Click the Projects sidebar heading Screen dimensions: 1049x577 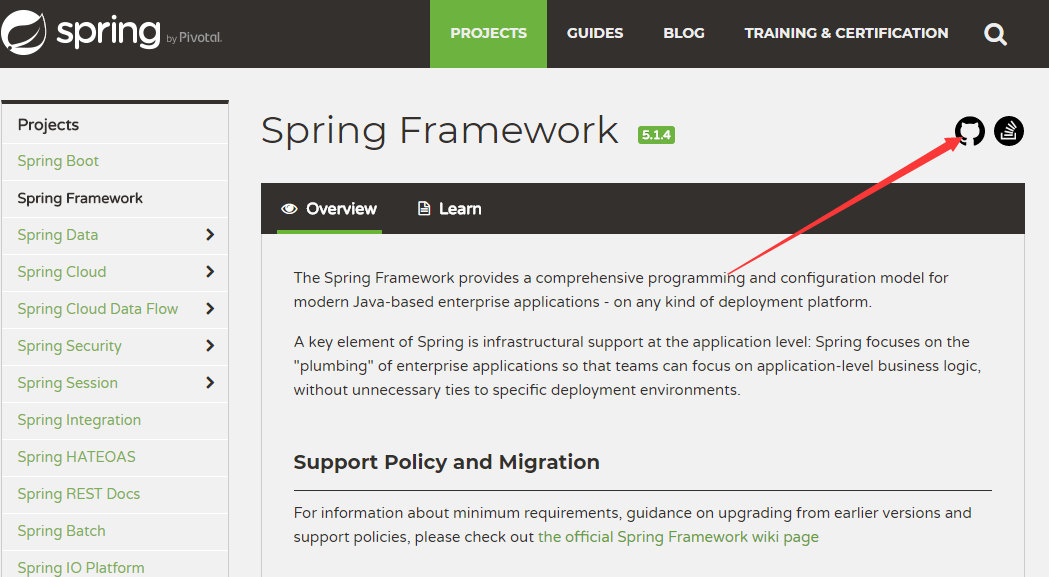click(48, 125)
